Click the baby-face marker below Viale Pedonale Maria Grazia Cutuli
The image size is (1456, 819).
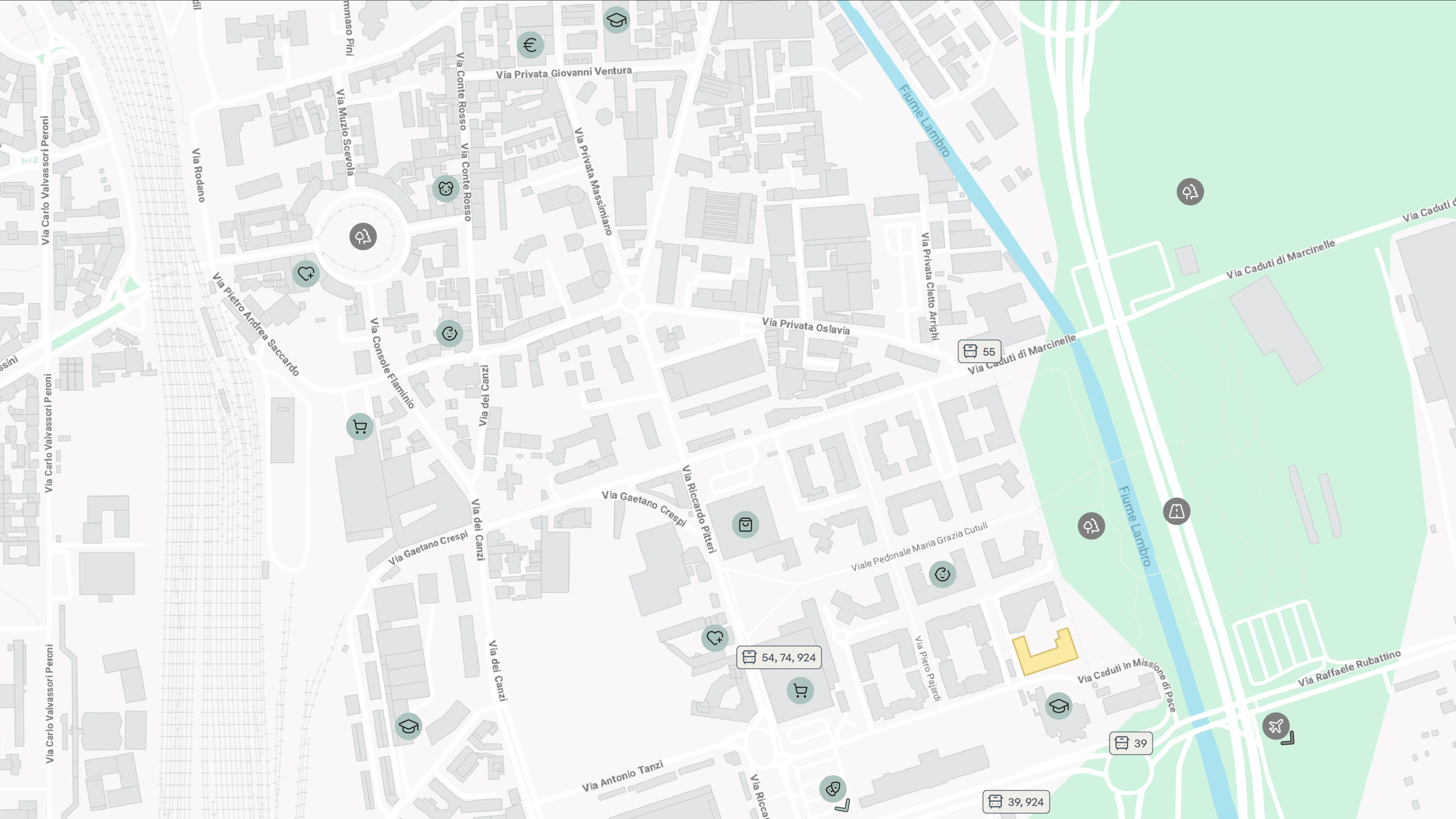point(942,574)
